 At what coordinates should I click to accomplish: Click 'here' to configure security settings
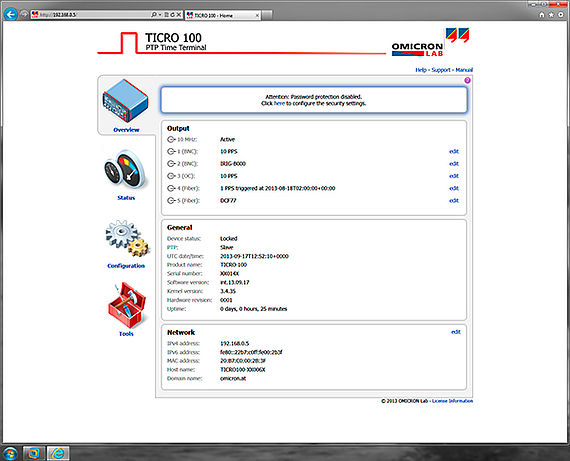coord(279,104)
